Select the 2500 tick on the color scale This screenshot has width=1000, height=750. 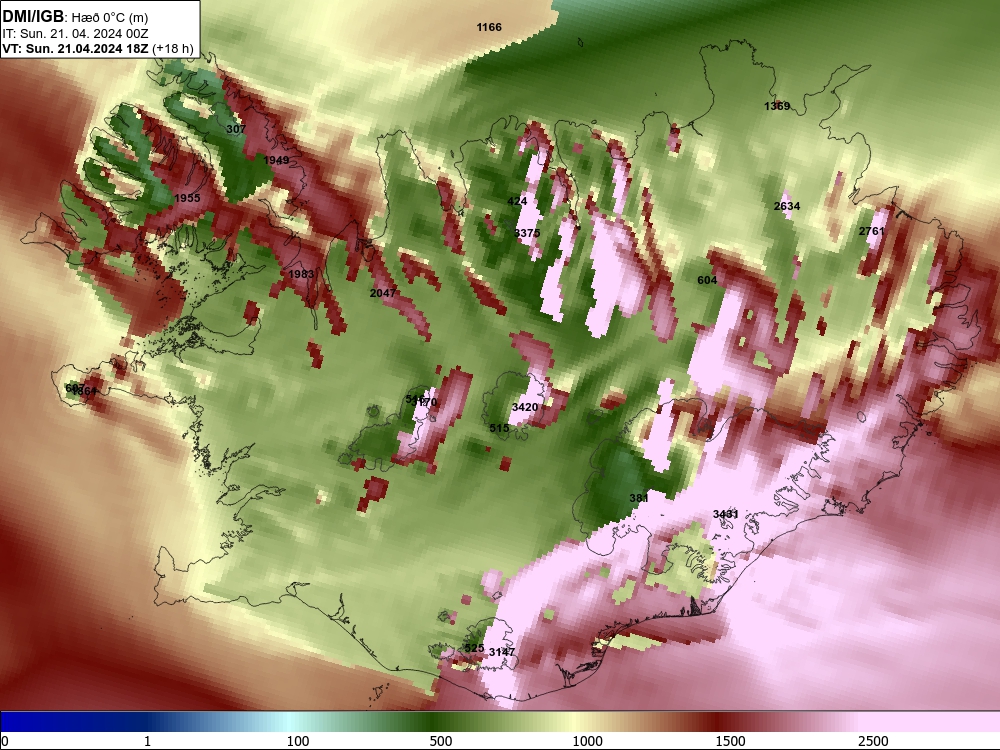pos(873,740)
